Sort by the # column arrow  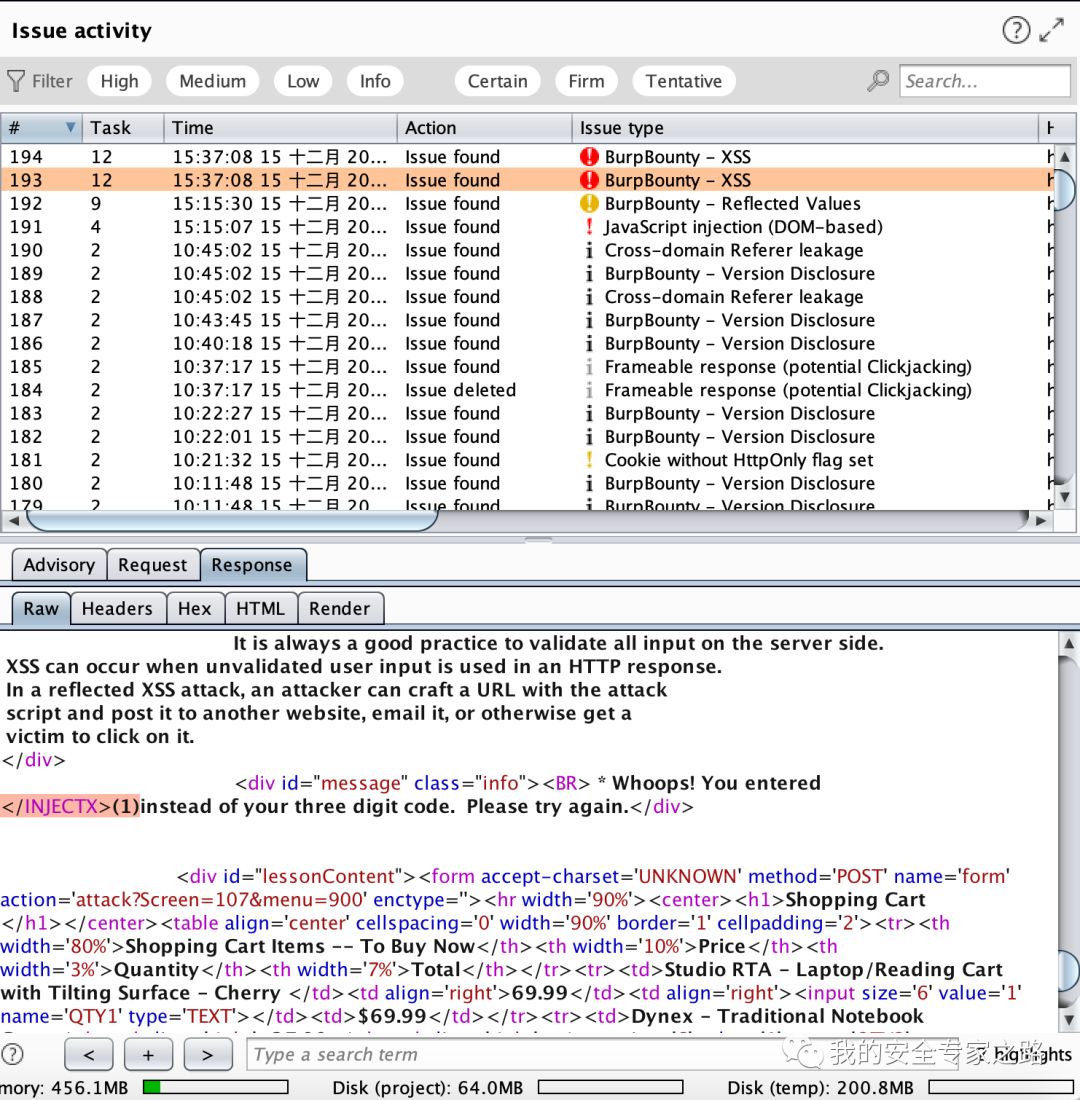70,128
